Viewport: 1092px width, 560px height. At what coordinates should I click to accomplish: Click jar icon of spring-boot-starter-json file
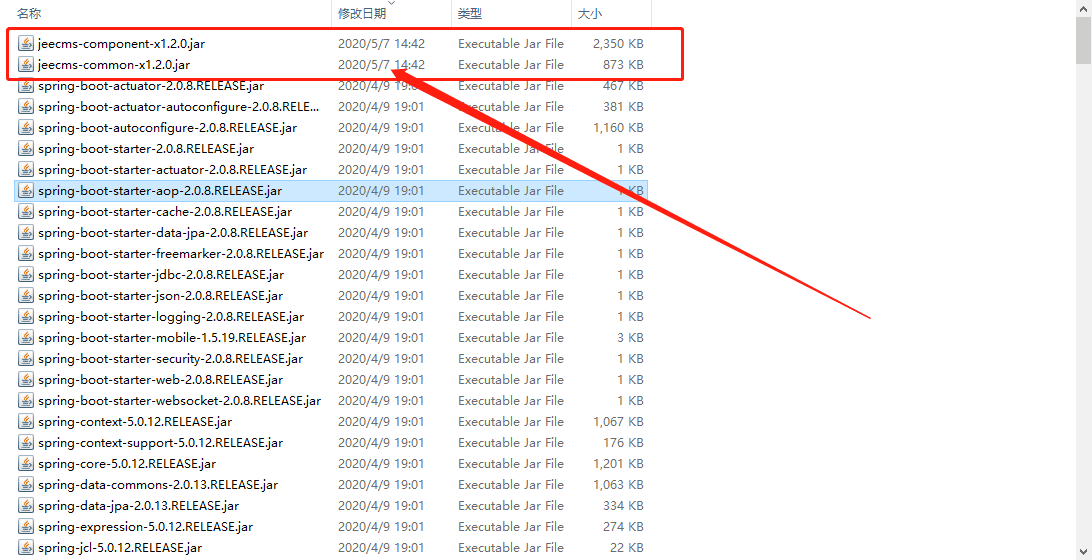26,295
